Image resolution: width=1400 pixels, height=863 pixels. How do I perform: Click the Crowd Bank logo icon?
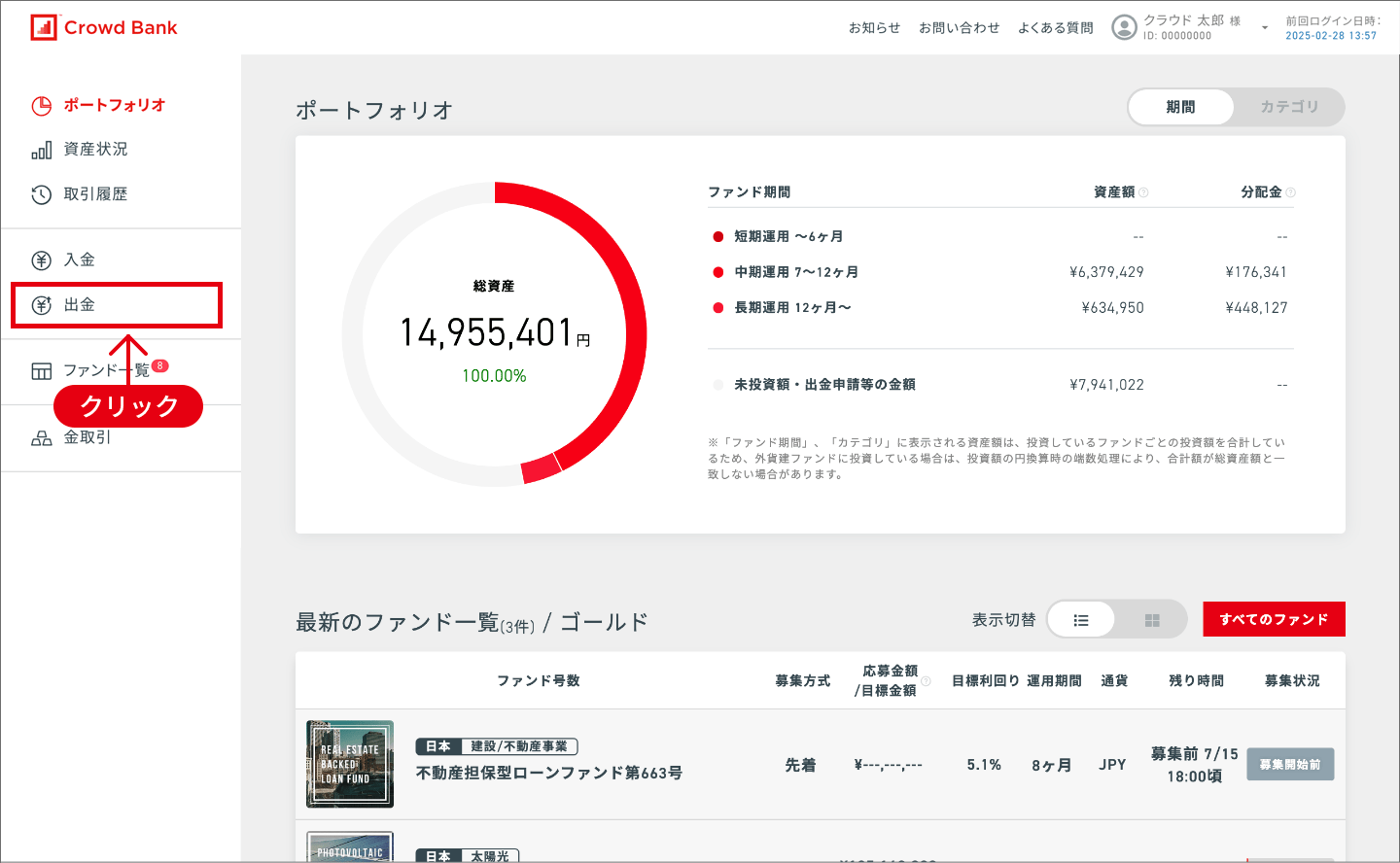[44, 27]
